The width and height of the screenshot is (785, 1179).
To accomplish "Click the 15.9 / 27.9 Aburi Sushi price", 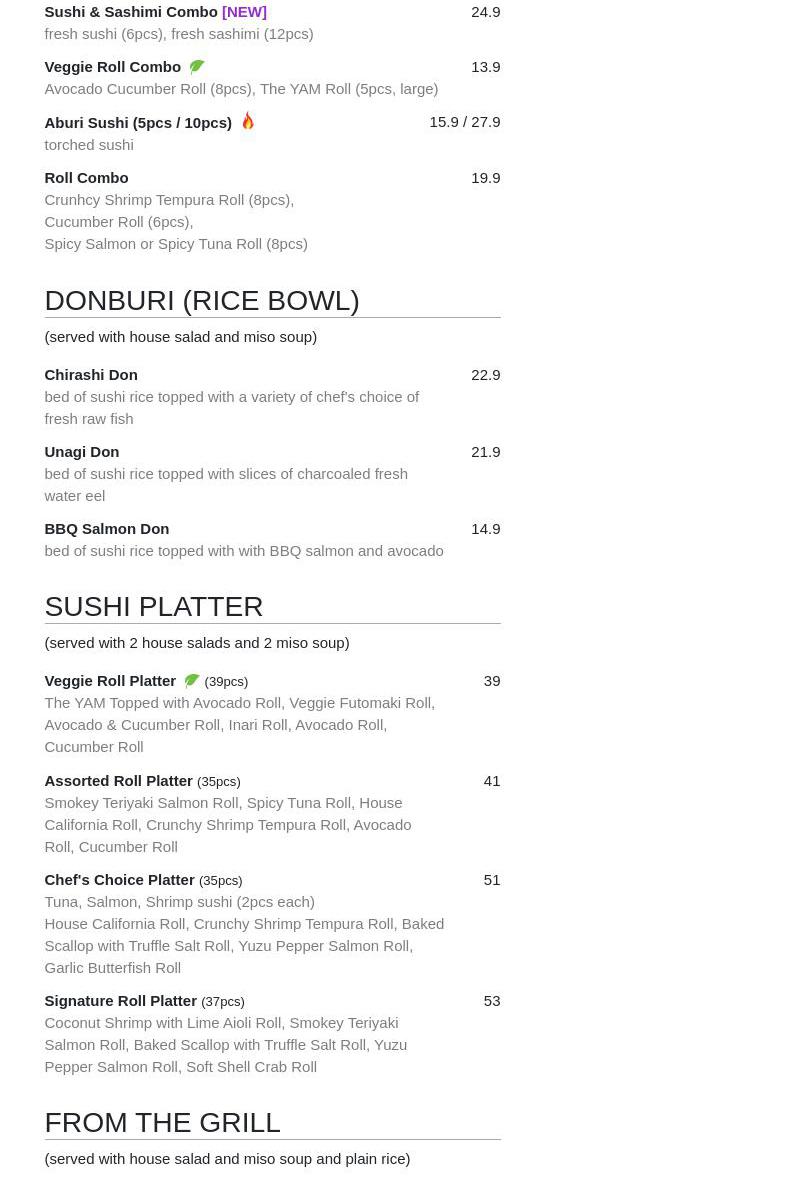I will click(x=465, y=122).
